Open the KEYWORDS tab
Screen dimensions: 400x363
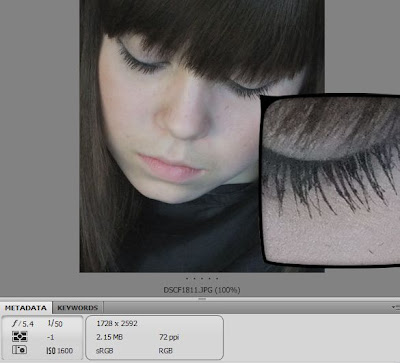[77, 308]
